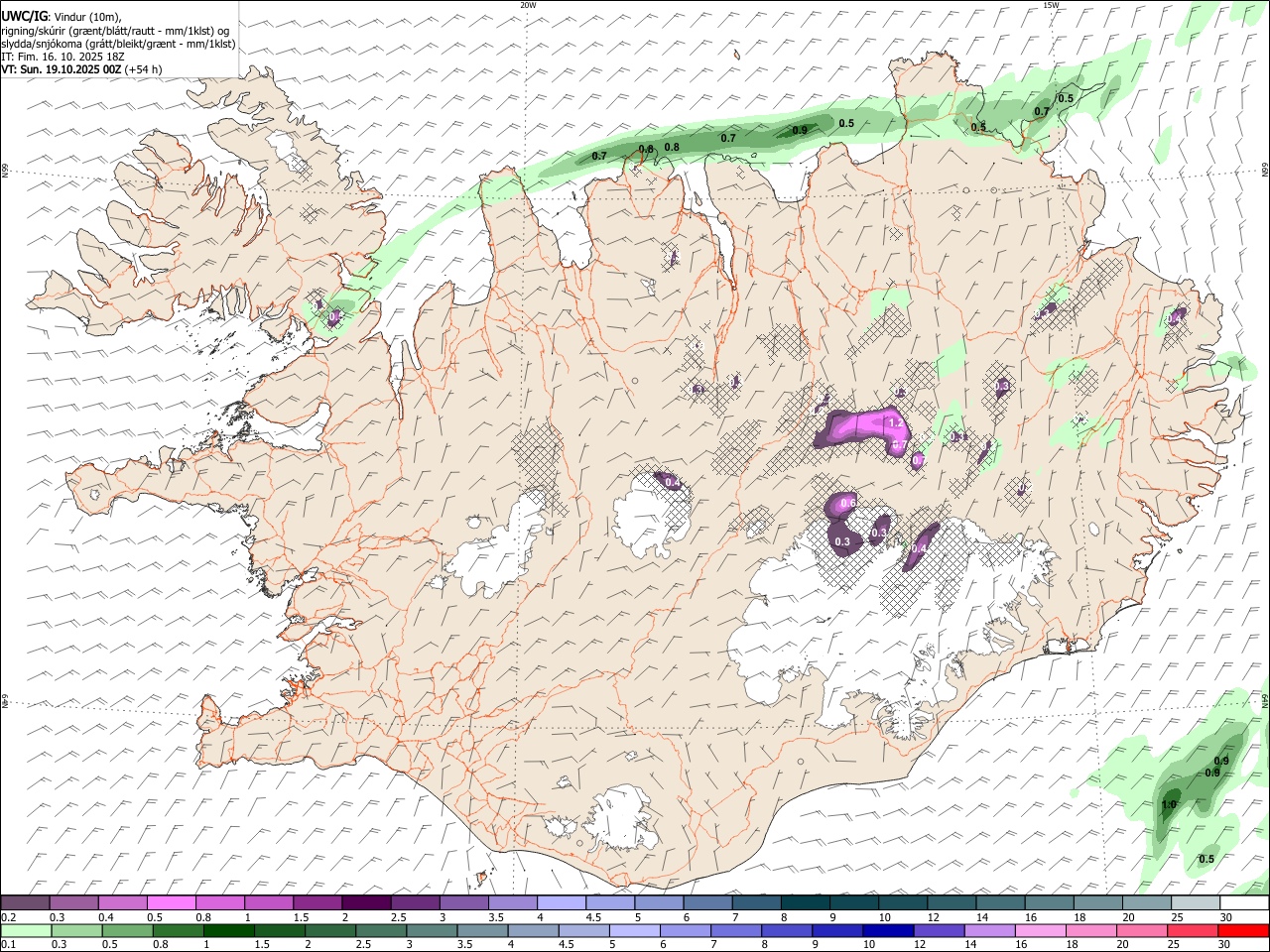Screen dimensions: 1270x952
Task: Click the UWC/IG title text
Action: click(25, 15)
